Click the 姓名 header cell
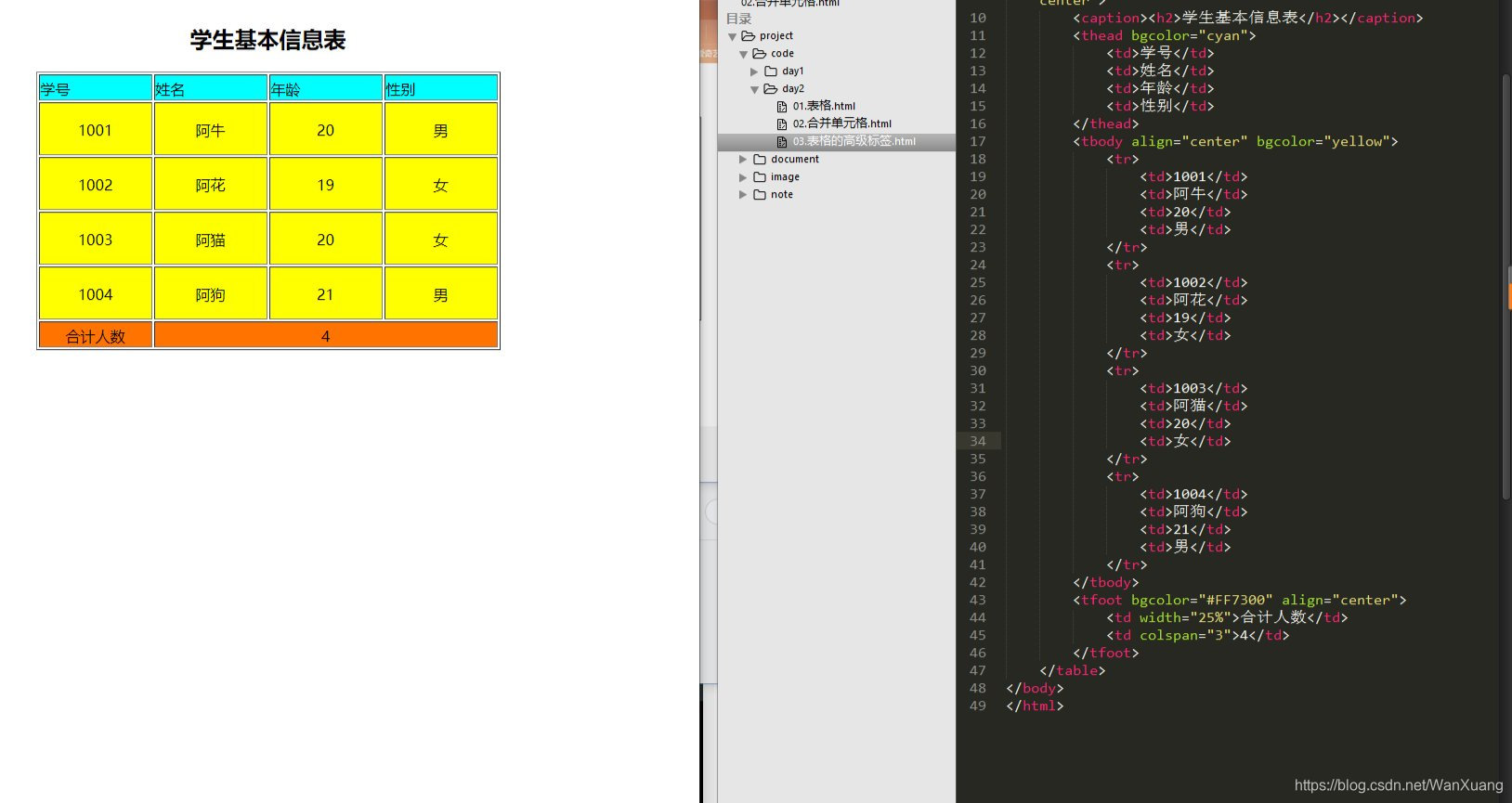Screen dimensions: 1512x803 click(211, 88)
